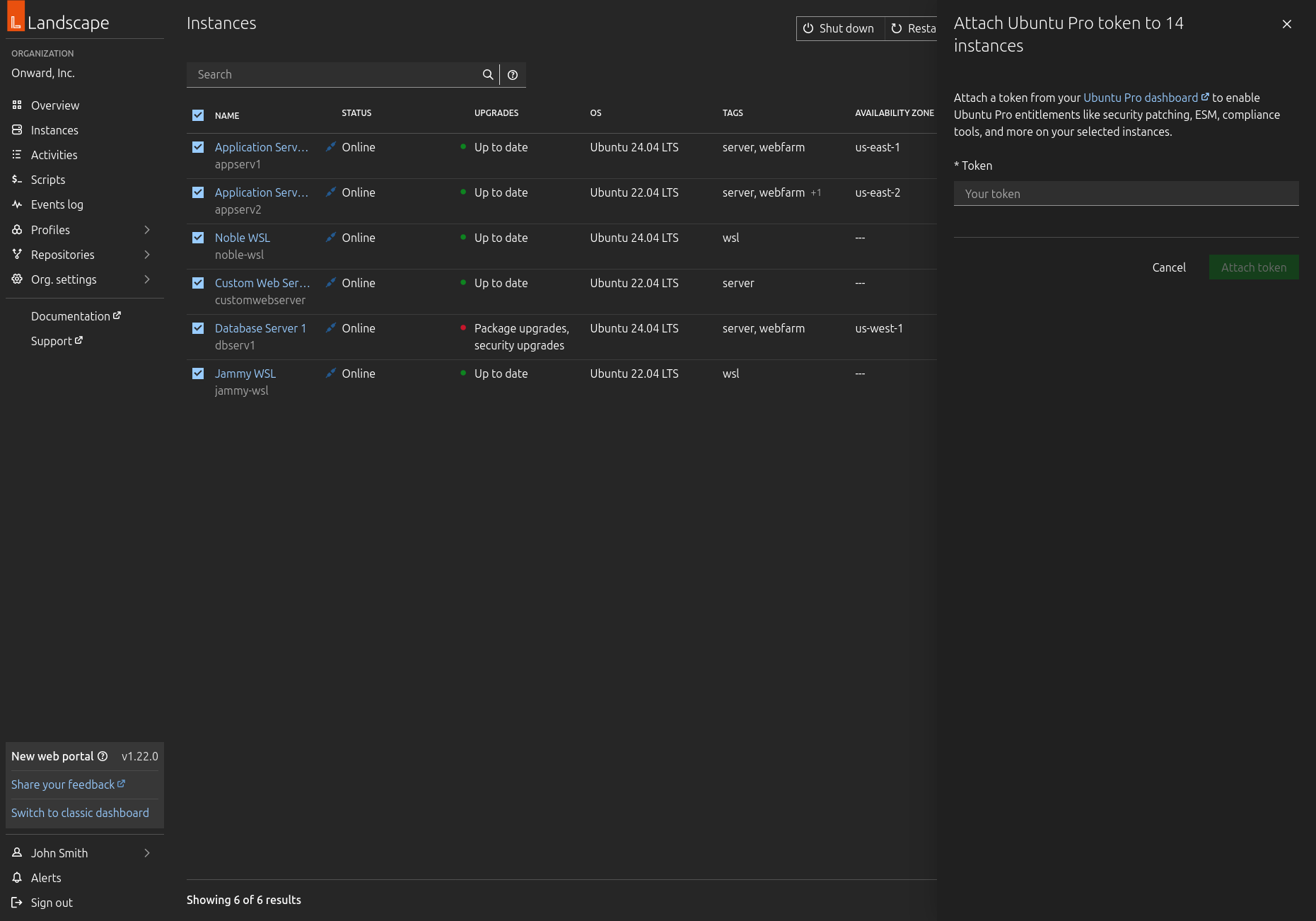Click the Cancel button in token panel
The width and height of the screenshot is (1316, 921).
pos(1169,267)
